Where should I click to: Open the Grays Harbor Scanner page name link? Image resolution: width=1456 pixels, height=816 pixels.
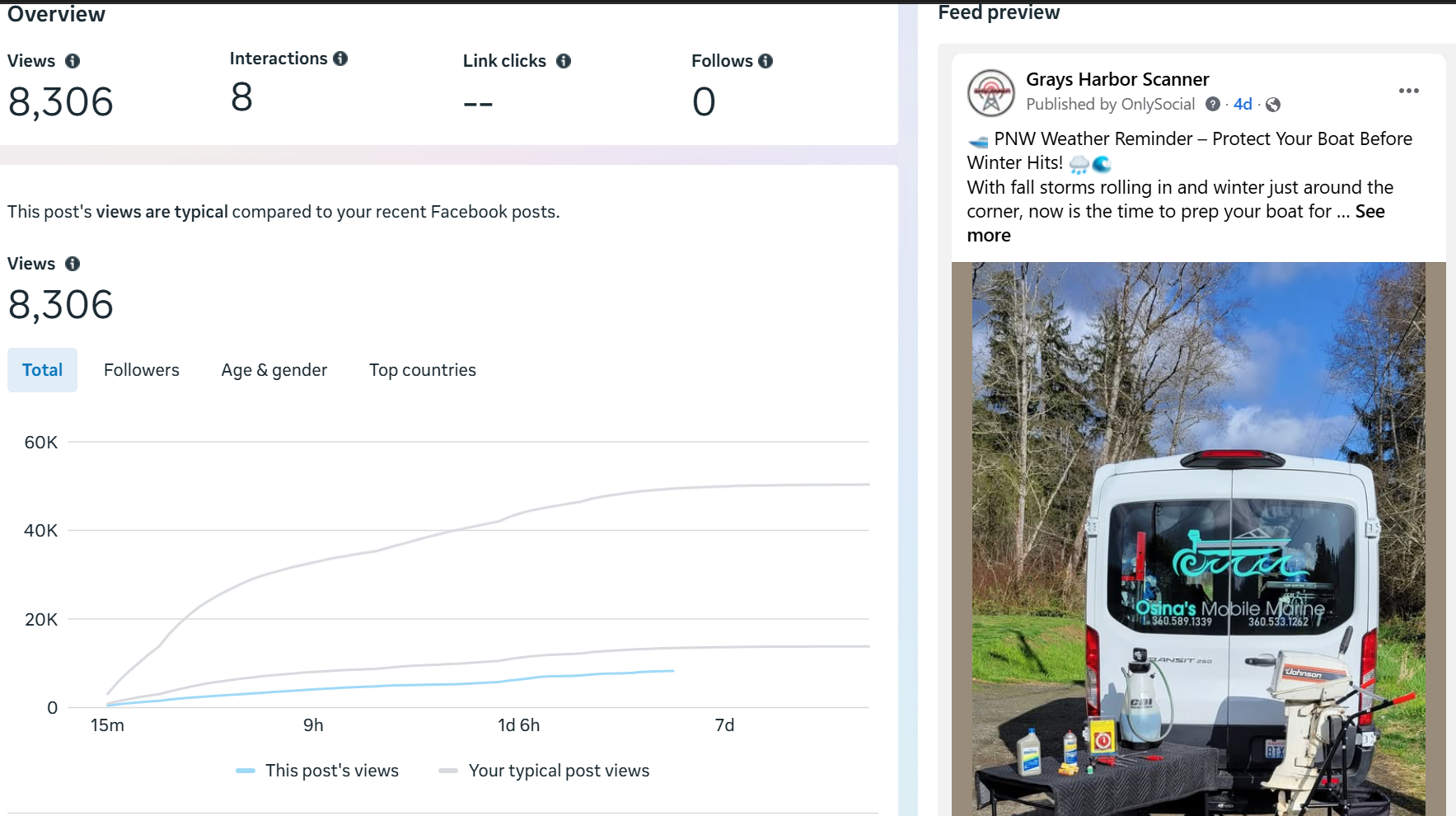coord(1117,79)
